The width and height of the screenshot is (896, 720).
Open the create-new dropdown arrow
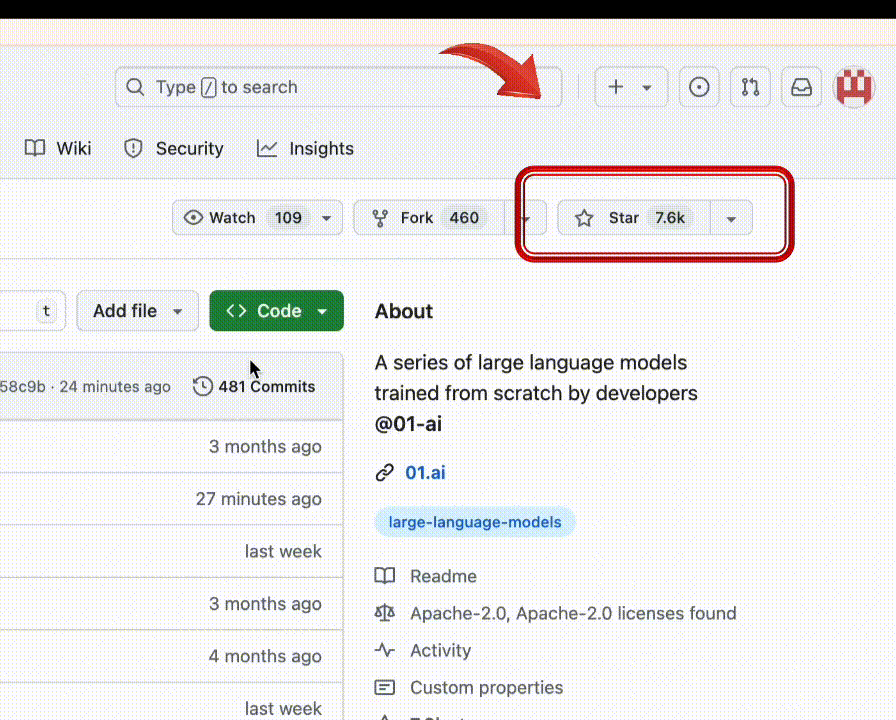click(647, 88)
